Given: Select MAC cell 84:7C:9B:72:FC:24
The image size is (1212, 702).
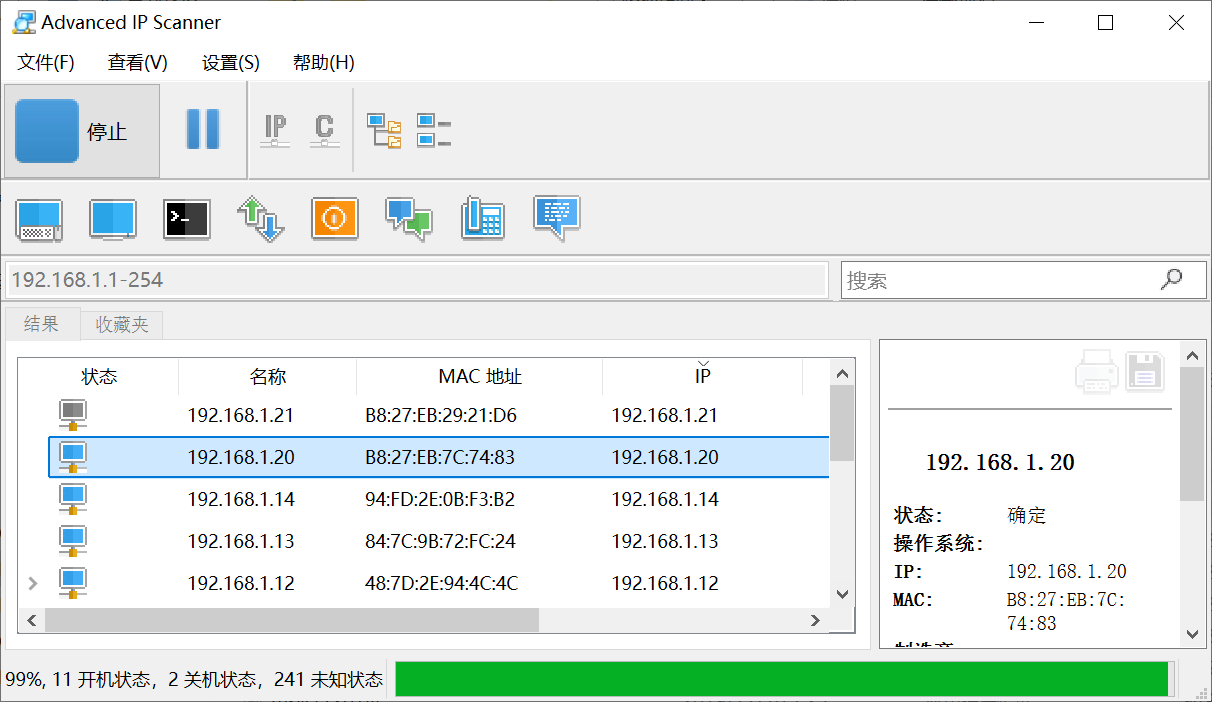Looking at the screenshot, I should (x=440, y=541).
